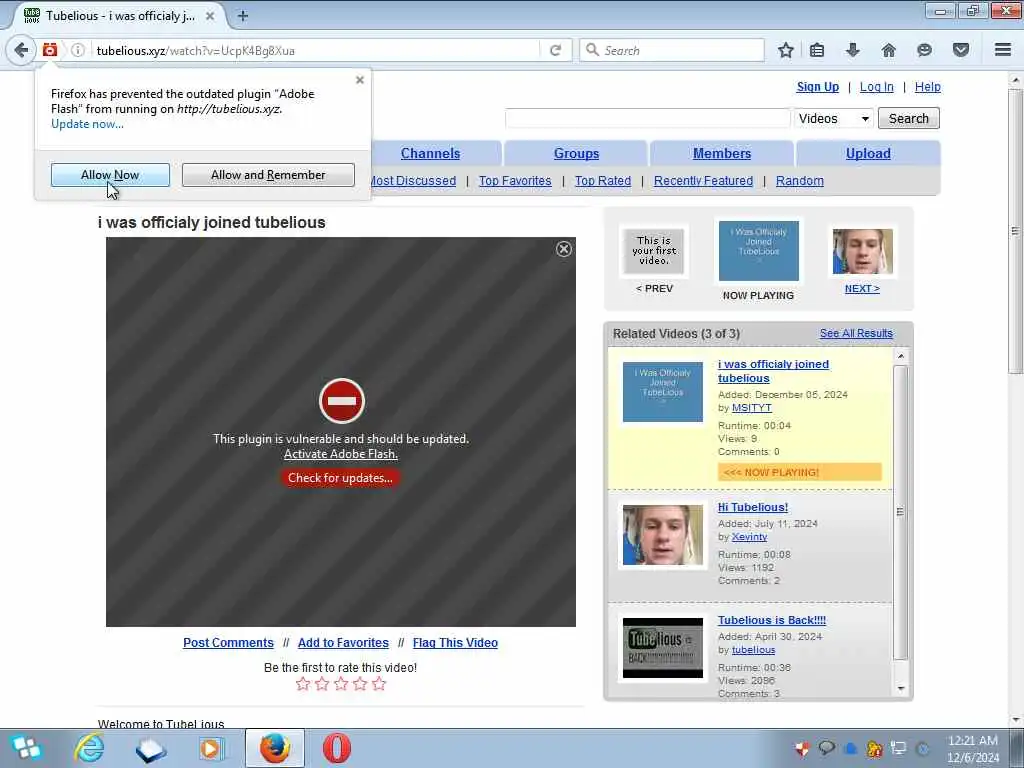The height and width of the screenshot is (768, 1024).
Task: Click the Update now link
Action: coord(88,124)
